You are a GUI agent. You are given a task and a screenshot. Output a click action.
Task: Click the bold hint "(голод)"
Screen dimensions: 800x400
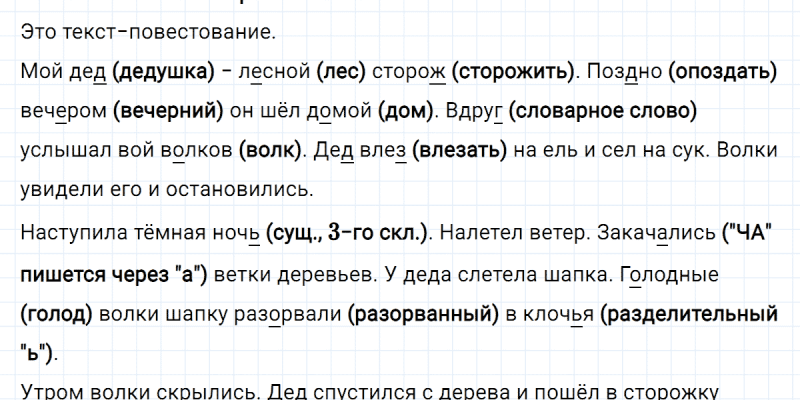click(55, 312)
